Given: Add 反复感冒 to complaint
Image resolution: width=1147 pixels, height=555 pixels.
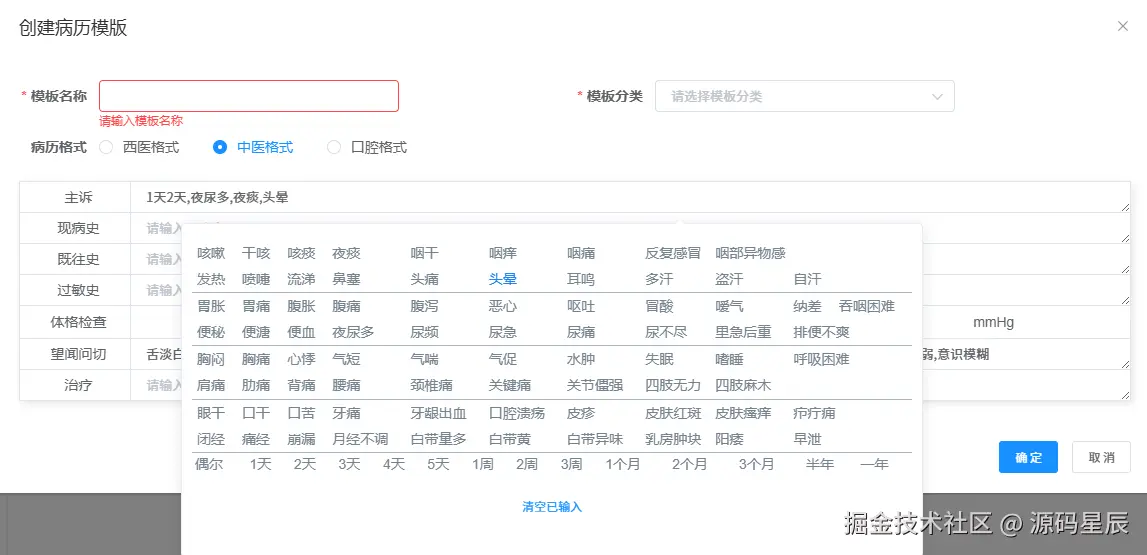Looking at the screenshot, I should pyautogui.click(x=673, y=253).
